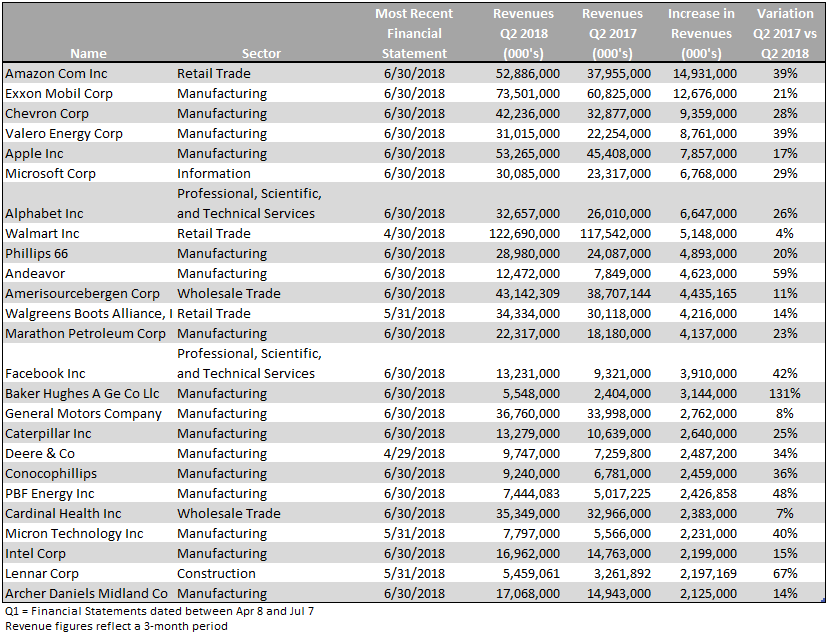Click the 3-month period revenue footnote
Image resolution: width=829 pixels, height=635 pixels.
pyautogui.click(x=116, y=626)
